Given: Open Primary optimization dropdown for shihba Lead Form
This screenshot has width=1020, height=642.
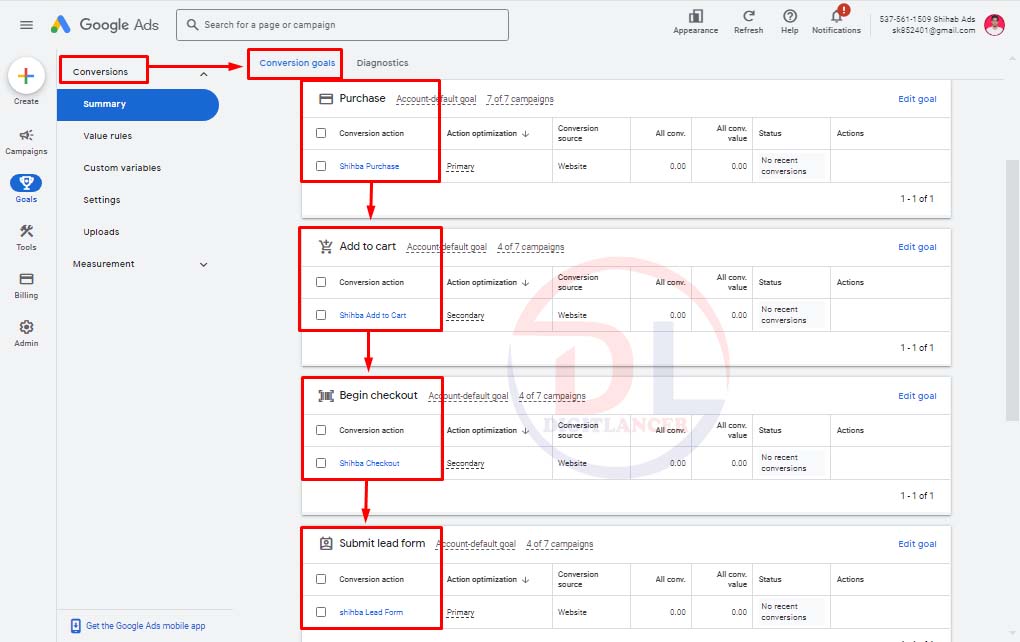Looking at the screenshot, I should pyautogui.click(x=461, y=613).
